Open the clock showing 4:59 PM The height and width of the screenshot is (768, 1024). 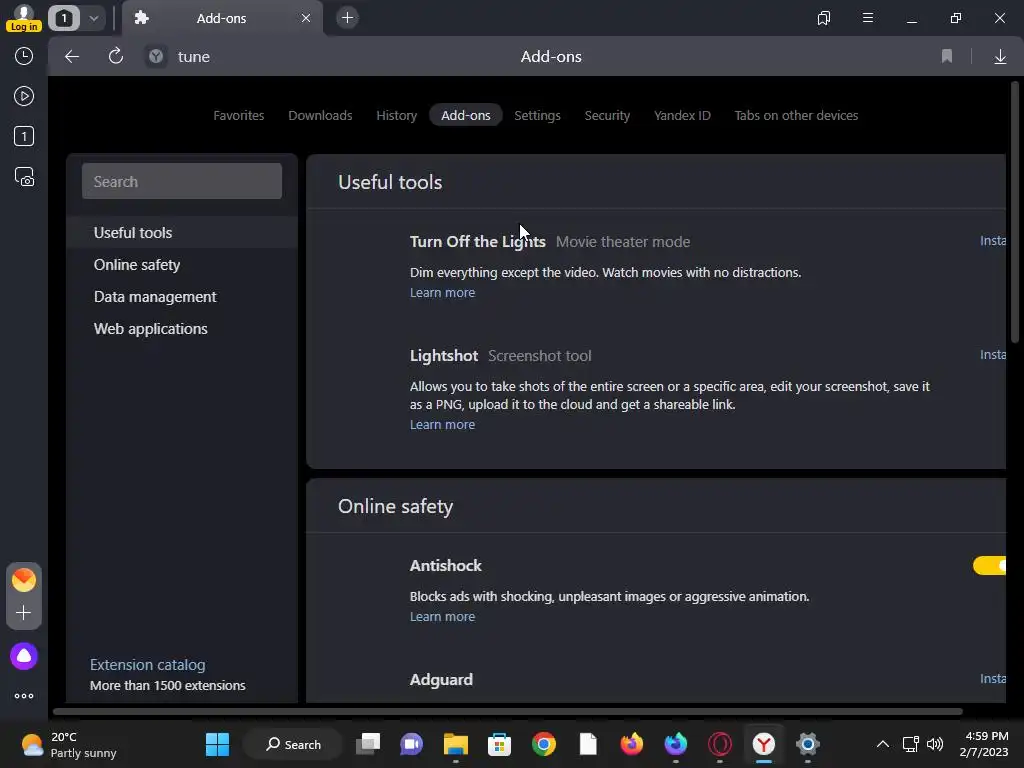click(x=984, y=744)
